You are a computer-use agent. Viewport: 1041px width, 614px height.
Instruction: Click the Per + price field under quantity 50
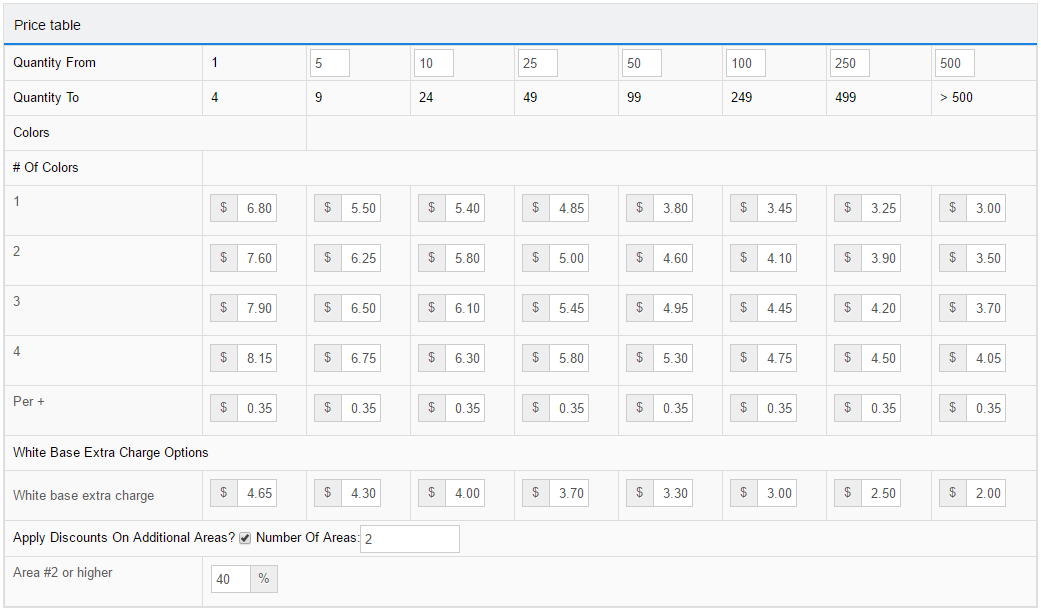[673, 408]
